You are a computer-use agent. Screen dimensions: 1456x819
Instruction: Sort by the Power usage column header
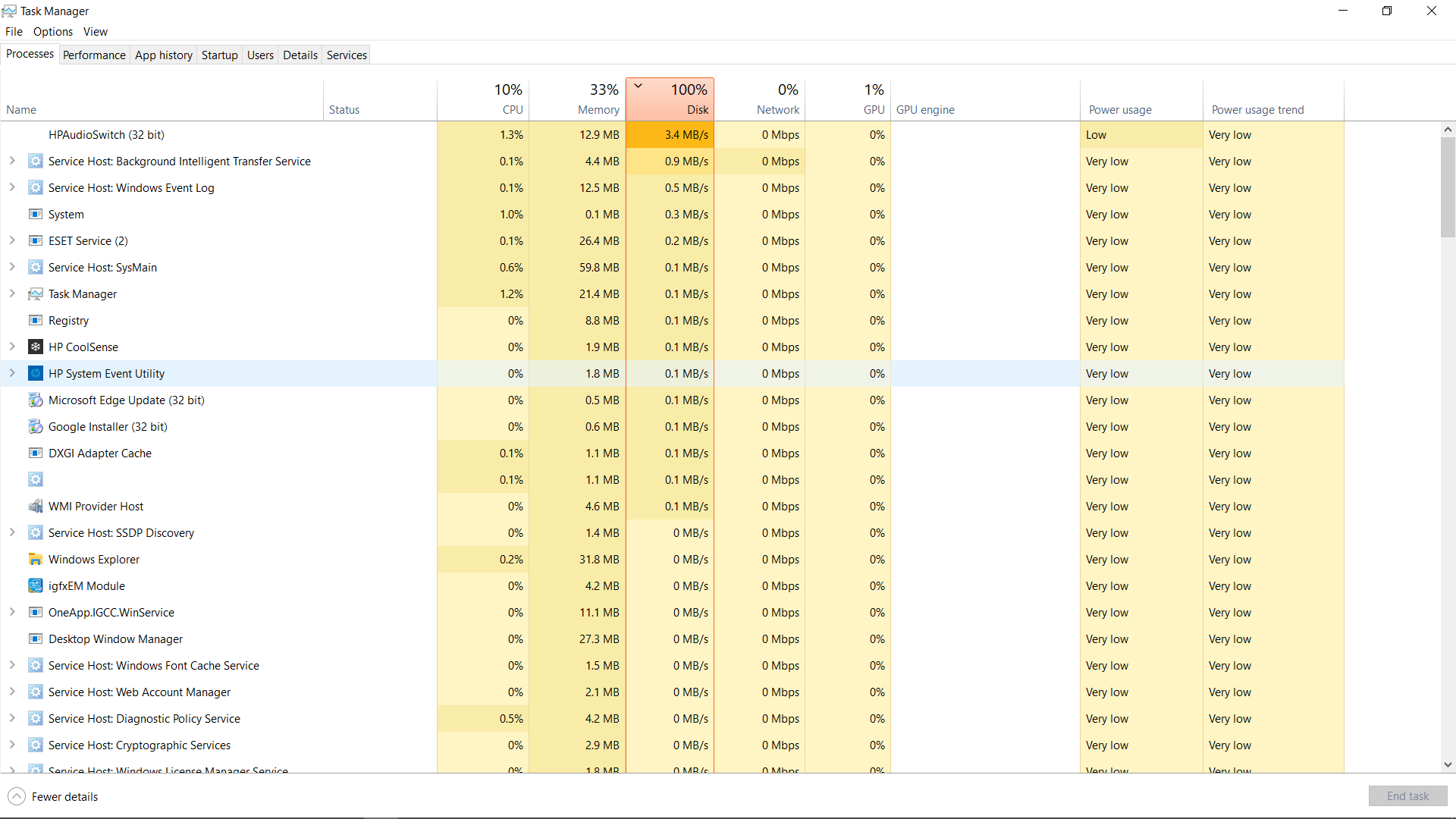coord(1141,99)
